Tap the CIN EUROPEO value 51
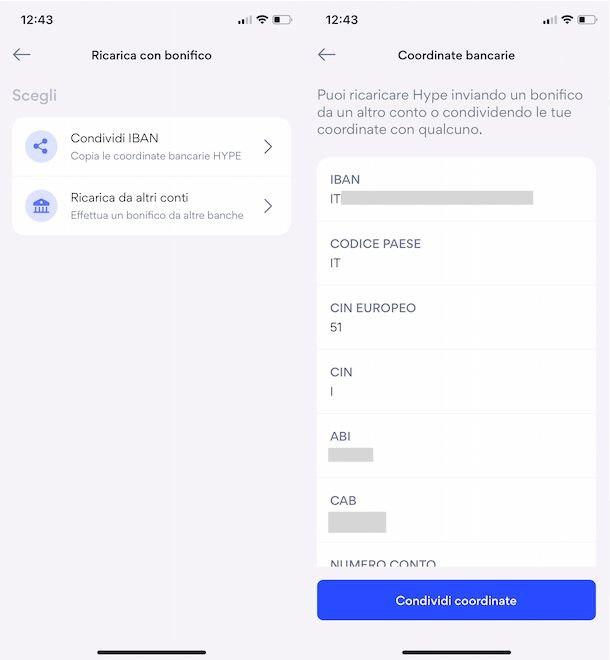610x660 pixels. click(x=336, y=327)
